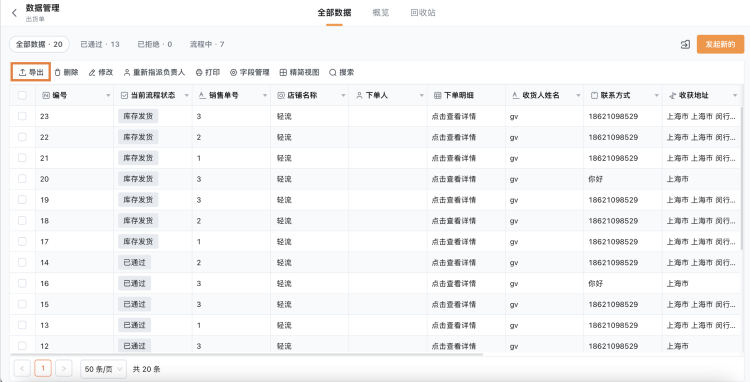The width and height of the screenshot is (750, 382).
Task: Open the 店铺名称 column dropdown arrow
Action: click(x=343, y=96)
